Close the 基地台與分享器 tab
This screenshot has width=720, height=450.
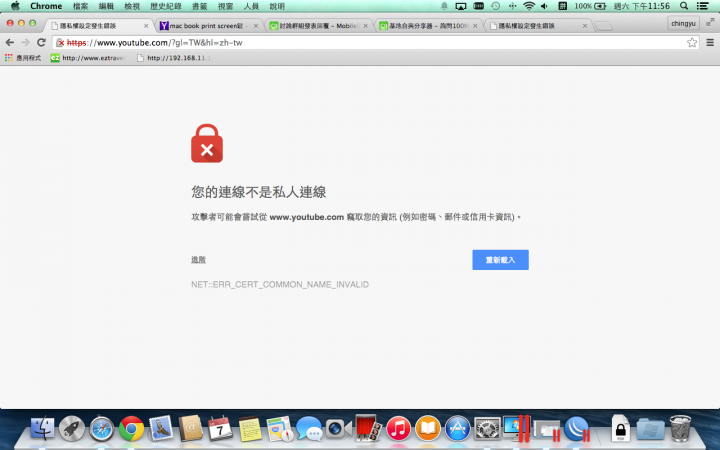(475, 26)
